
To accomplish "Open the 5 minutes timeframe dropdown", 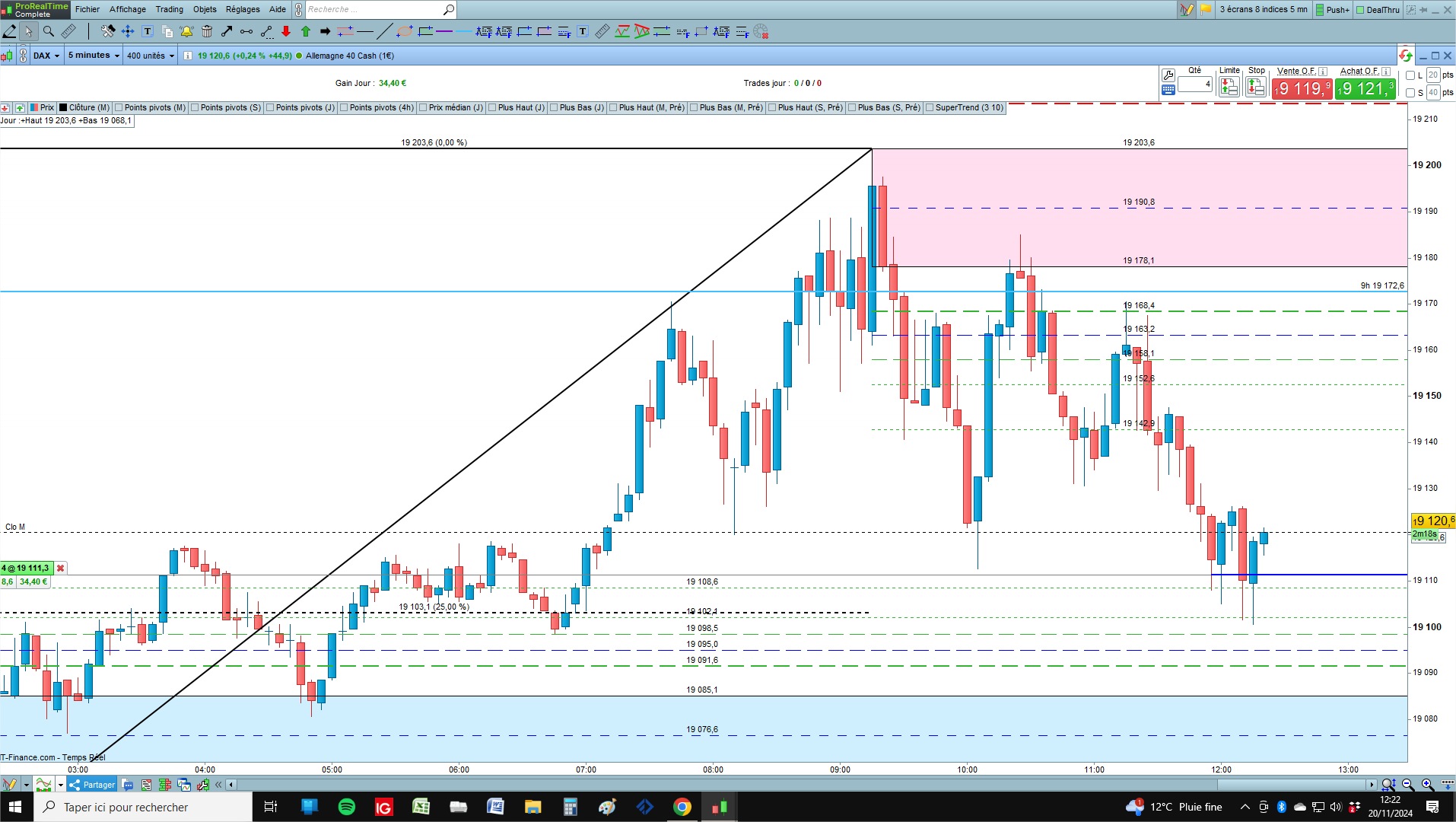I will (94, 56).
